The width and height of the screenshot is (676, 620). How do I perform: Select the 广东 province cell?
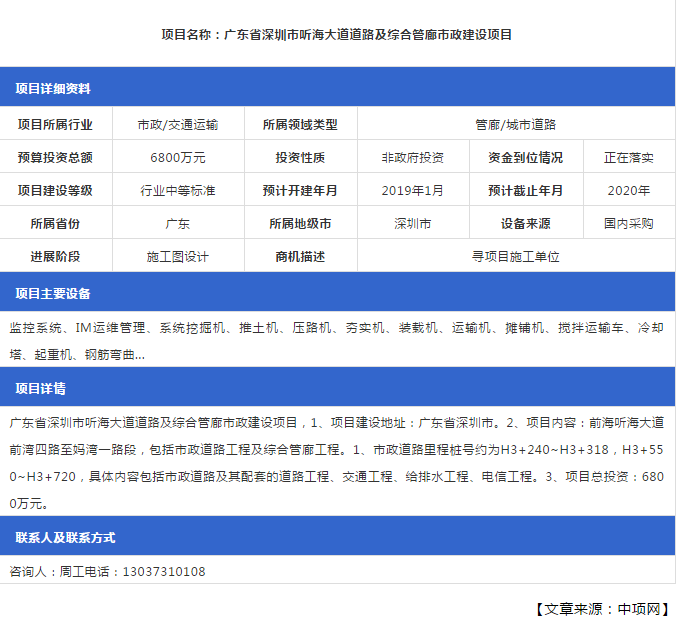tap(178, 224)
